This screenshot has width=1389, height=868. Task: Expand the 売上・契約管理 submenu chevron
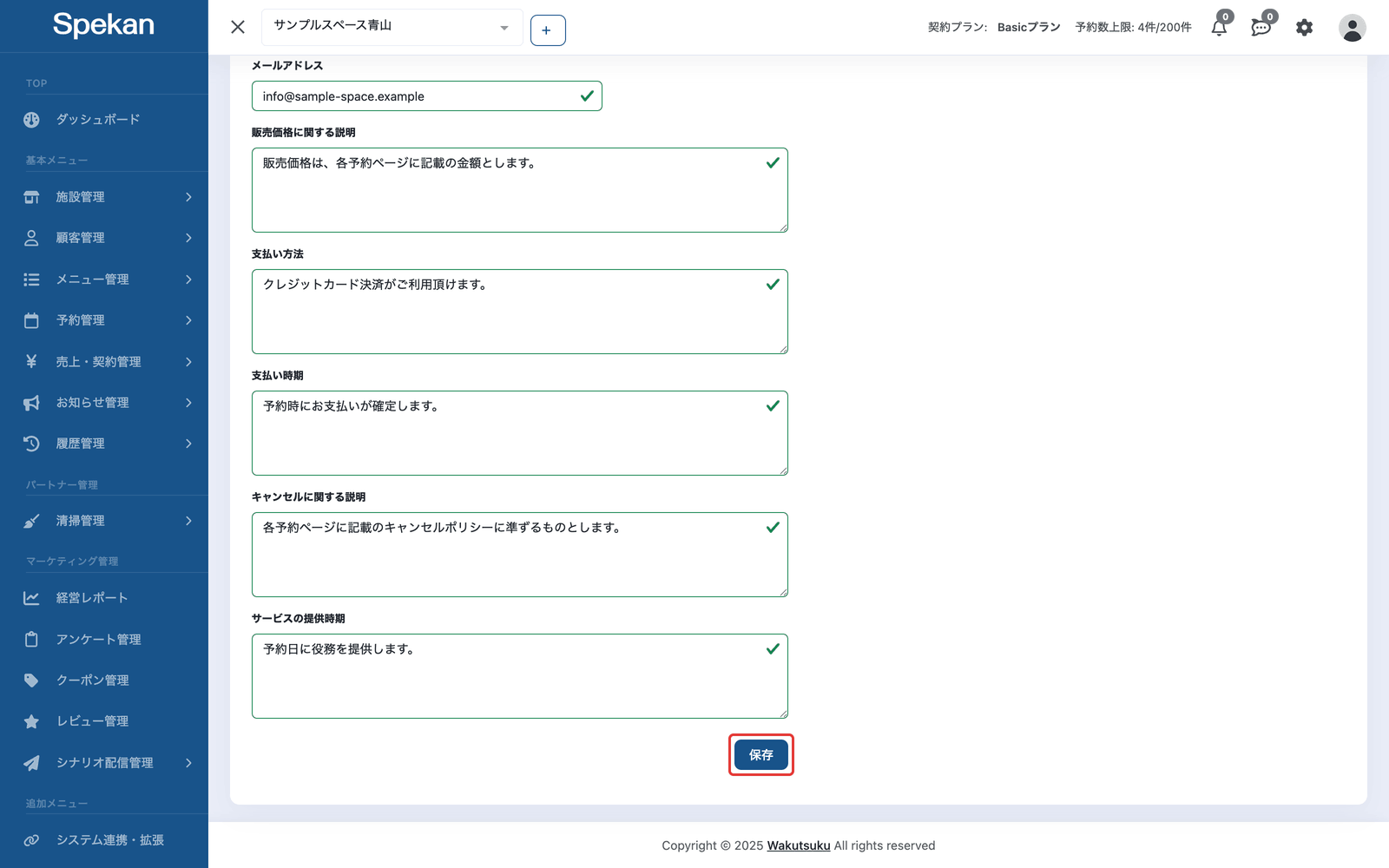188,361
